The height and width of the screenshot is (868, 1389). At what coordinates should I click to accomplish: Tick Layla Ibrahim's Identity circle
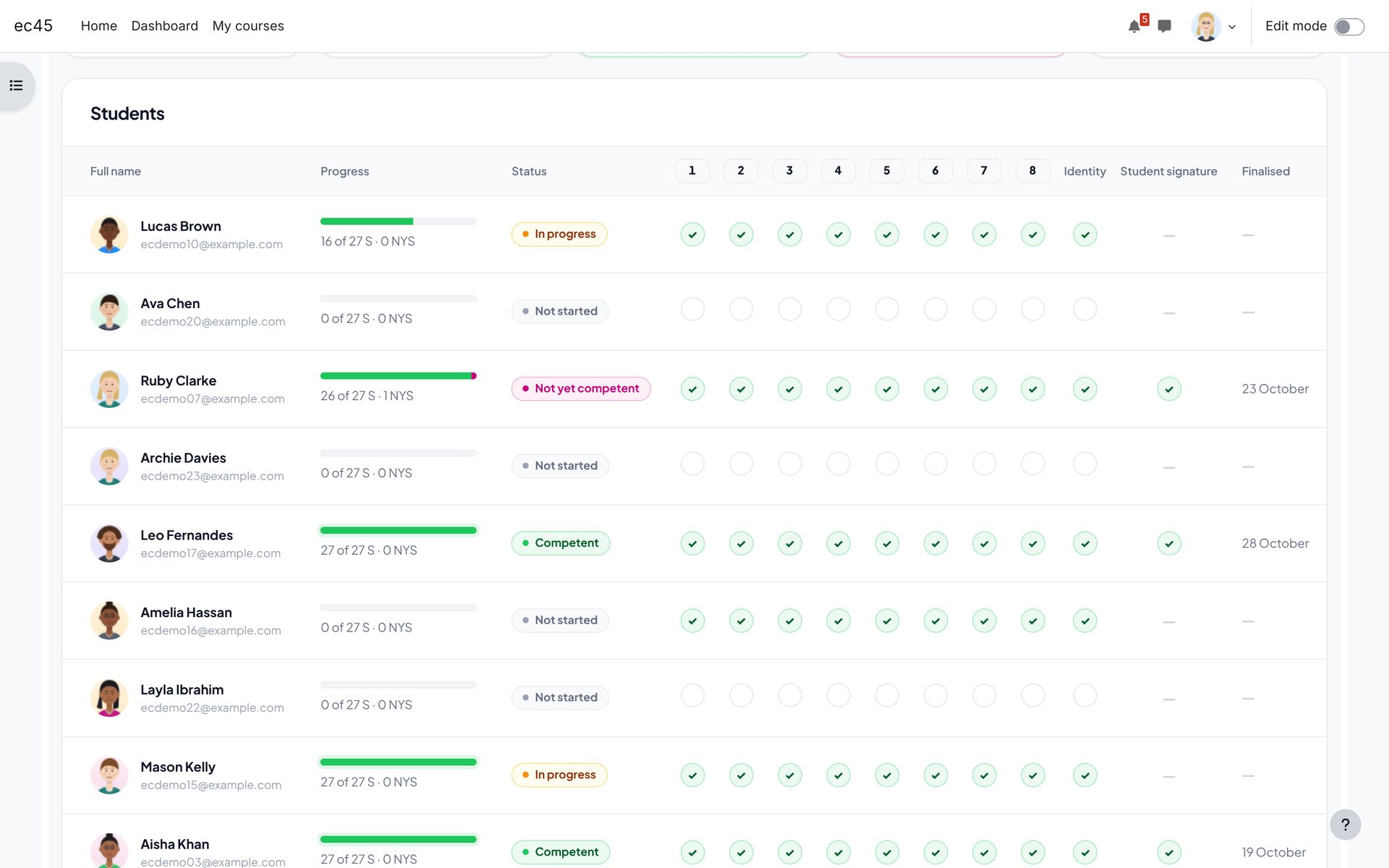1084,696
